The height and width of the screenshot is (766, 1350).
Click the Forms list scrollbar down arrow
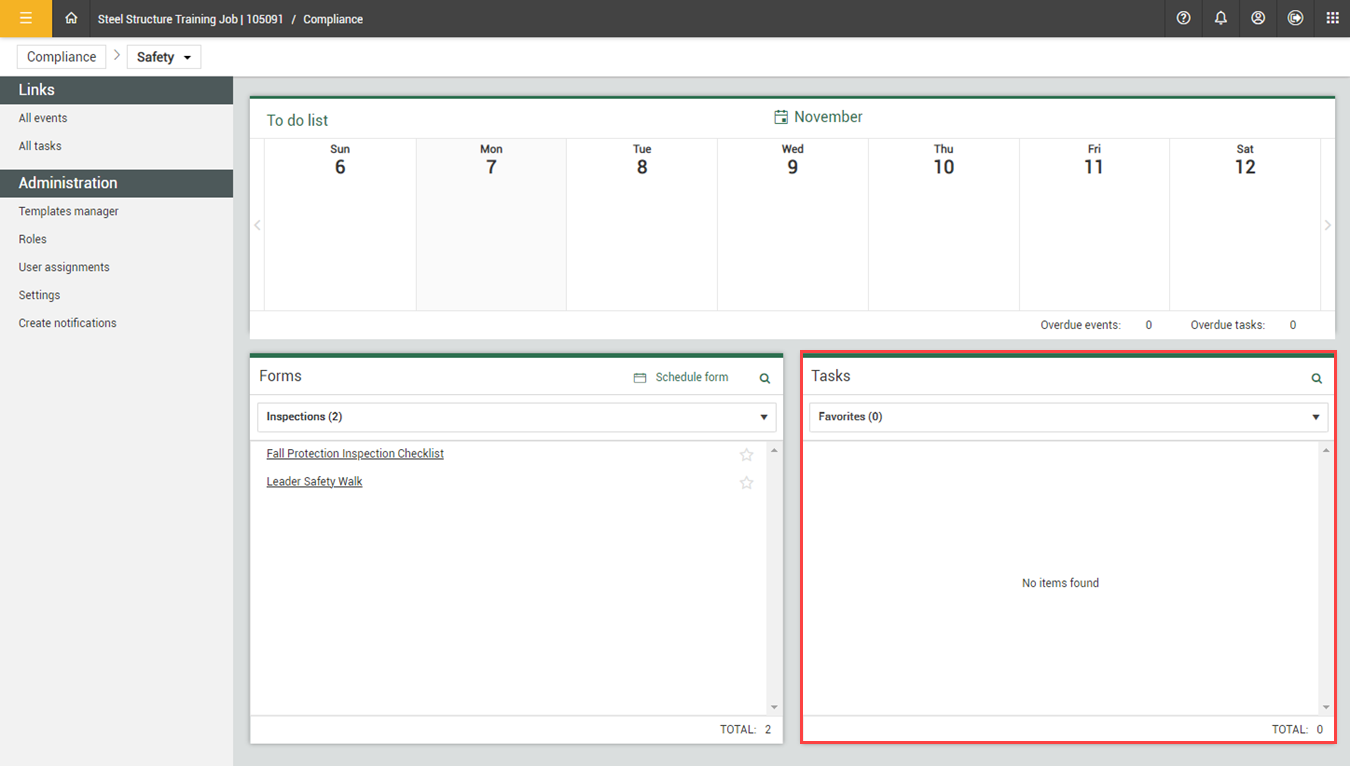tap(774, 708)
